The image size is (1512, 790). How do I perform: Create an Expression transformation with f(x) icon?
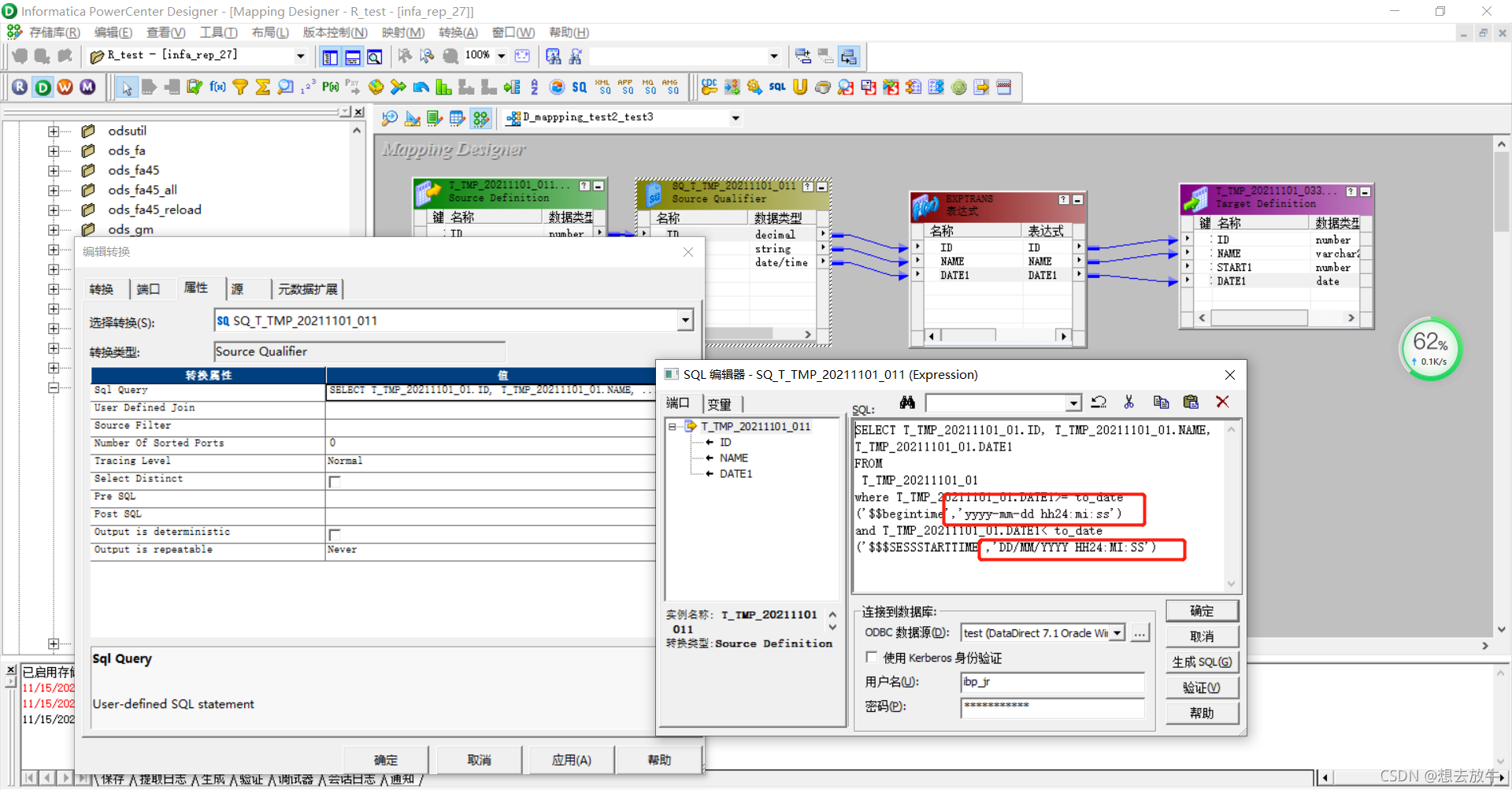point(217,87)
